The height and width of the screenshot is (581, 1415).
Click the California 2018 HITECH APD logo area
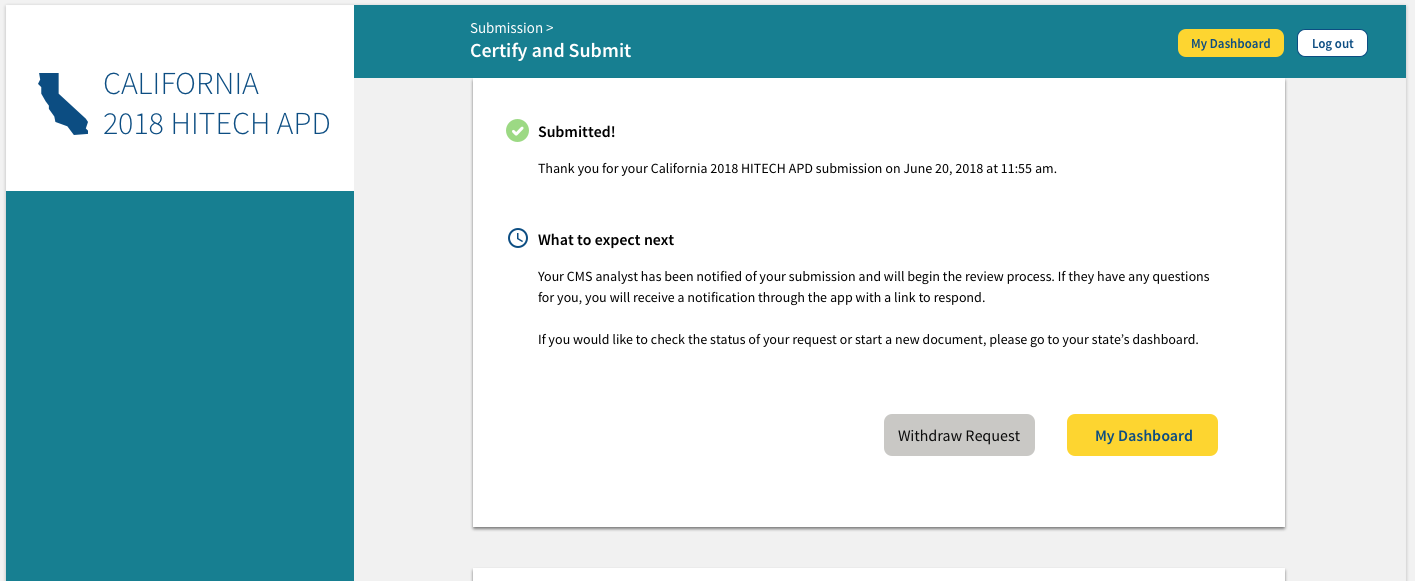180,103
